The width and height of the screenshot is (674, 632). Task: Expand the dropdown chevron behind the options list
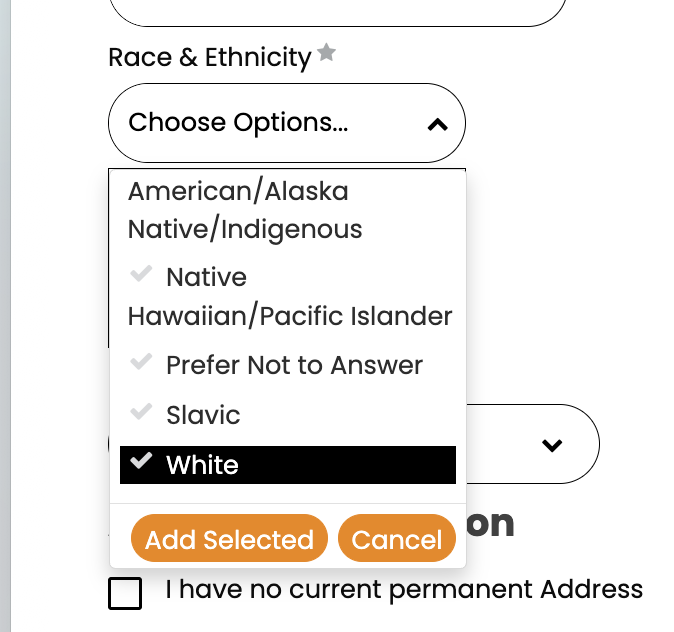tap(552, 445)
